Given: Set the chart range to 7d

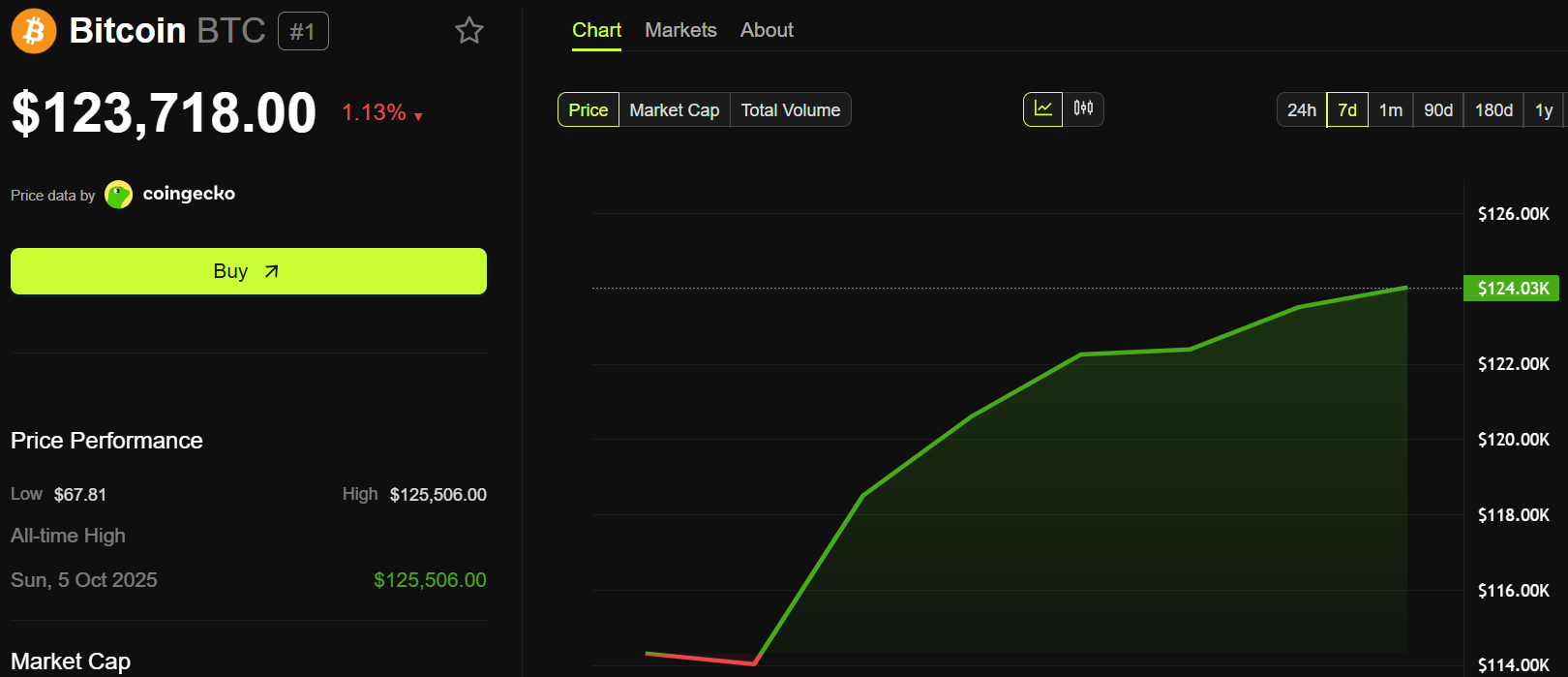Looking at the screenshot, I should click(1347, 109).
